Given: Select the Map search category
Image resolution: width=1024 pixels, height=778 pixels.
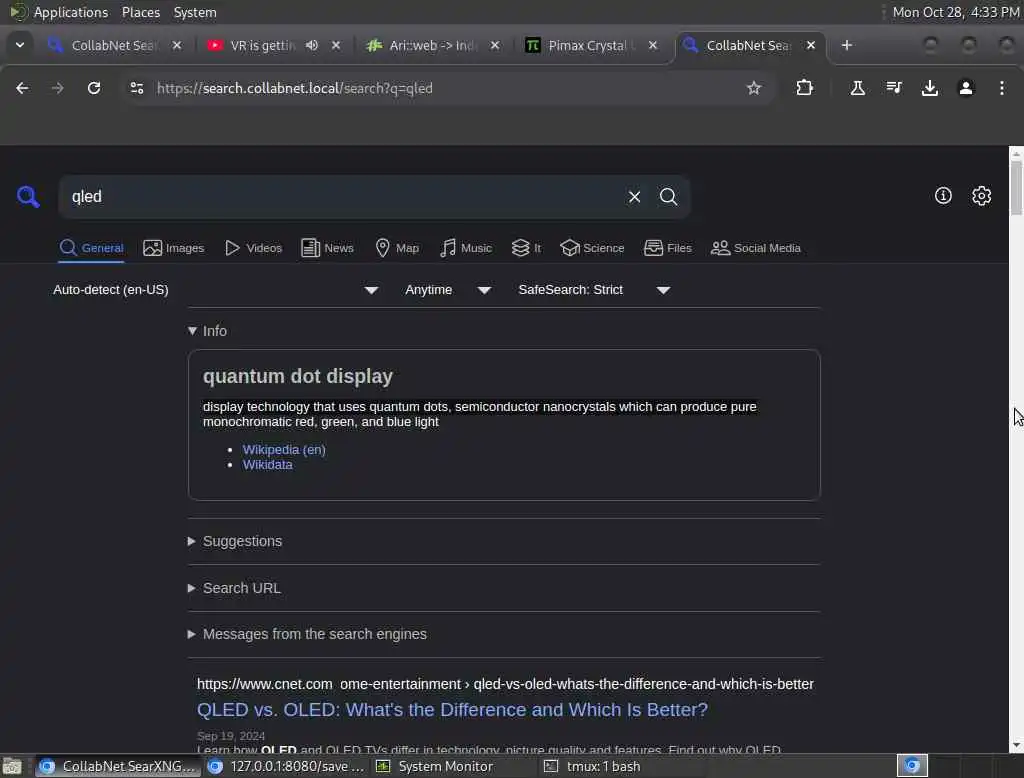Looking at the screenshot, I should pos(397,248).
